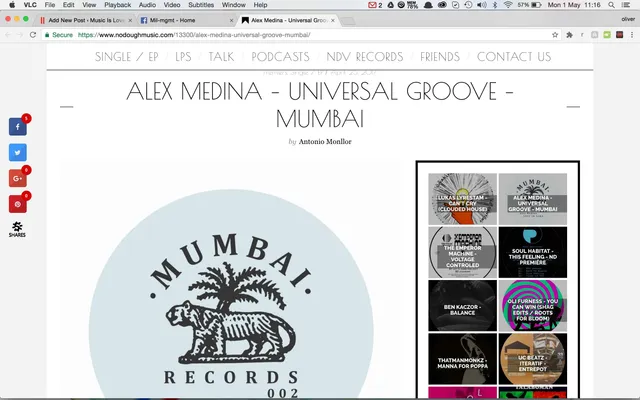Open the NDV RECORDS section
Screen dimensions: 640x400
[x=365, y=57]
